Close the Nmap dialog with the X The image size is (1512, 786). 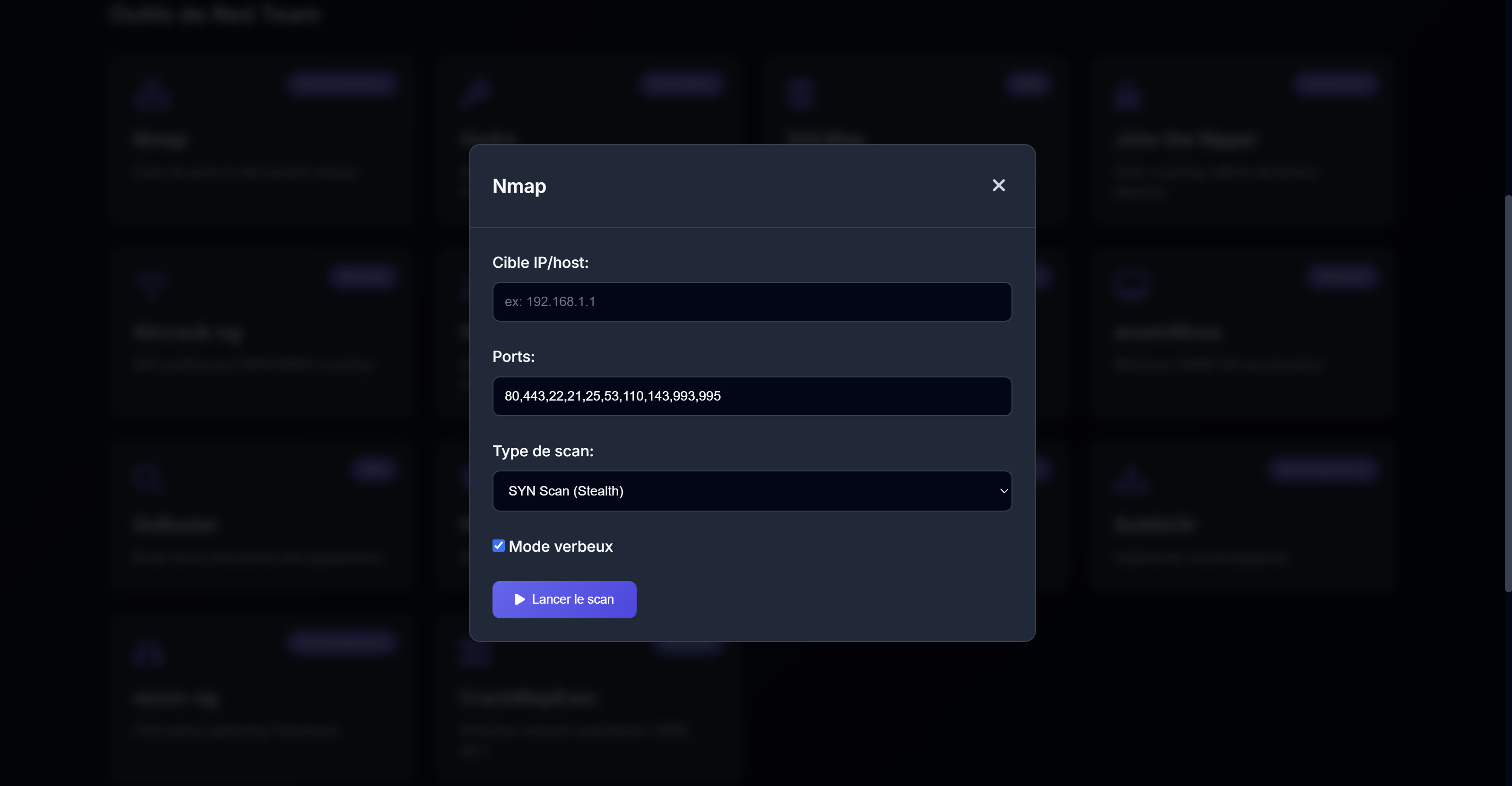(x=998, y=185)
